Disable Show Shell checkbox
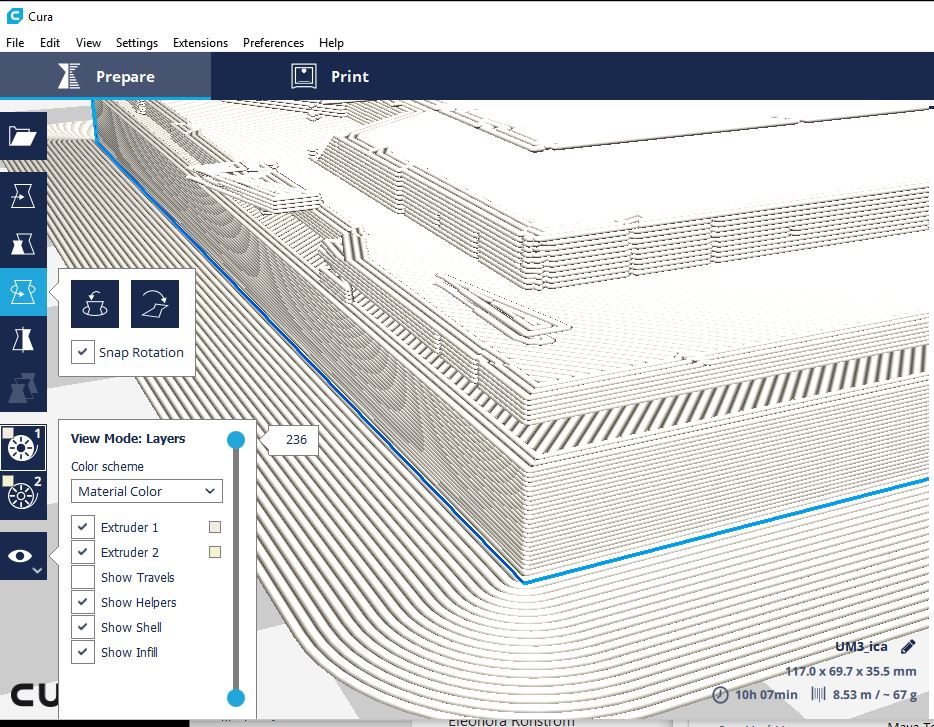 82,627
